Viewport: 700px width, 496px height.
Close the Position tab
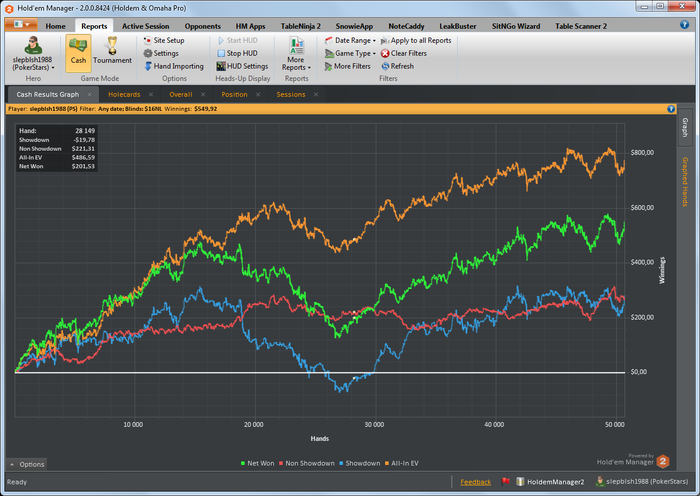pos(258,95)
